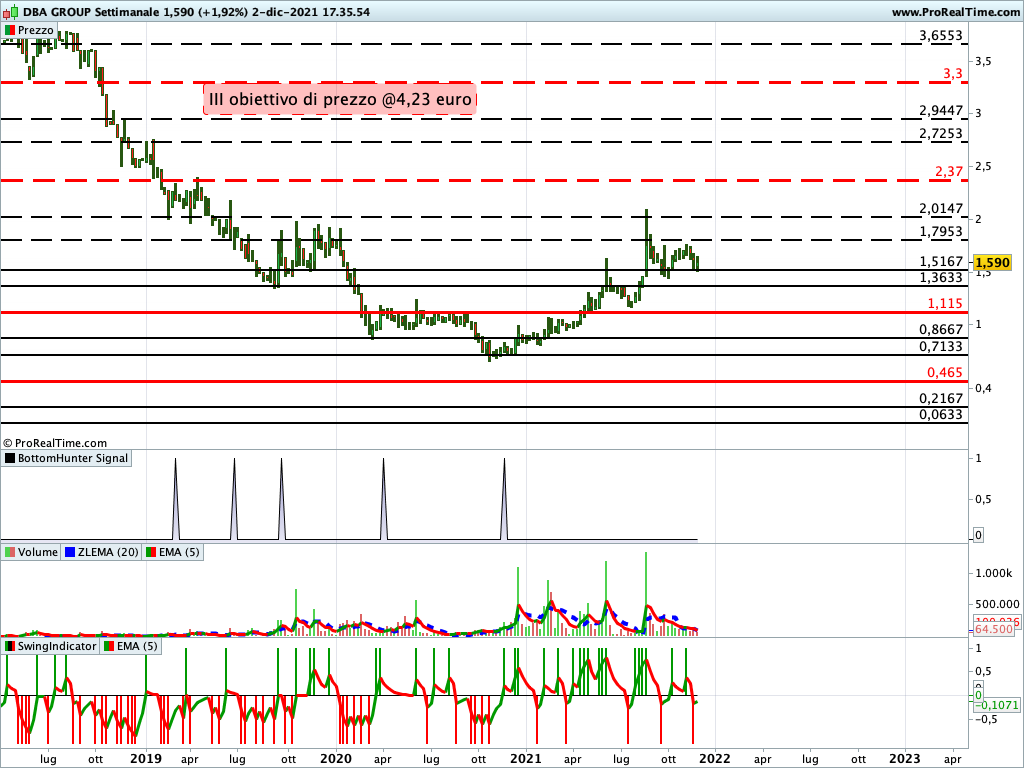Open the BottomHunter Signal indicator label
Viewport: 1024px width, 768px height.
click(x=66, y=458)
